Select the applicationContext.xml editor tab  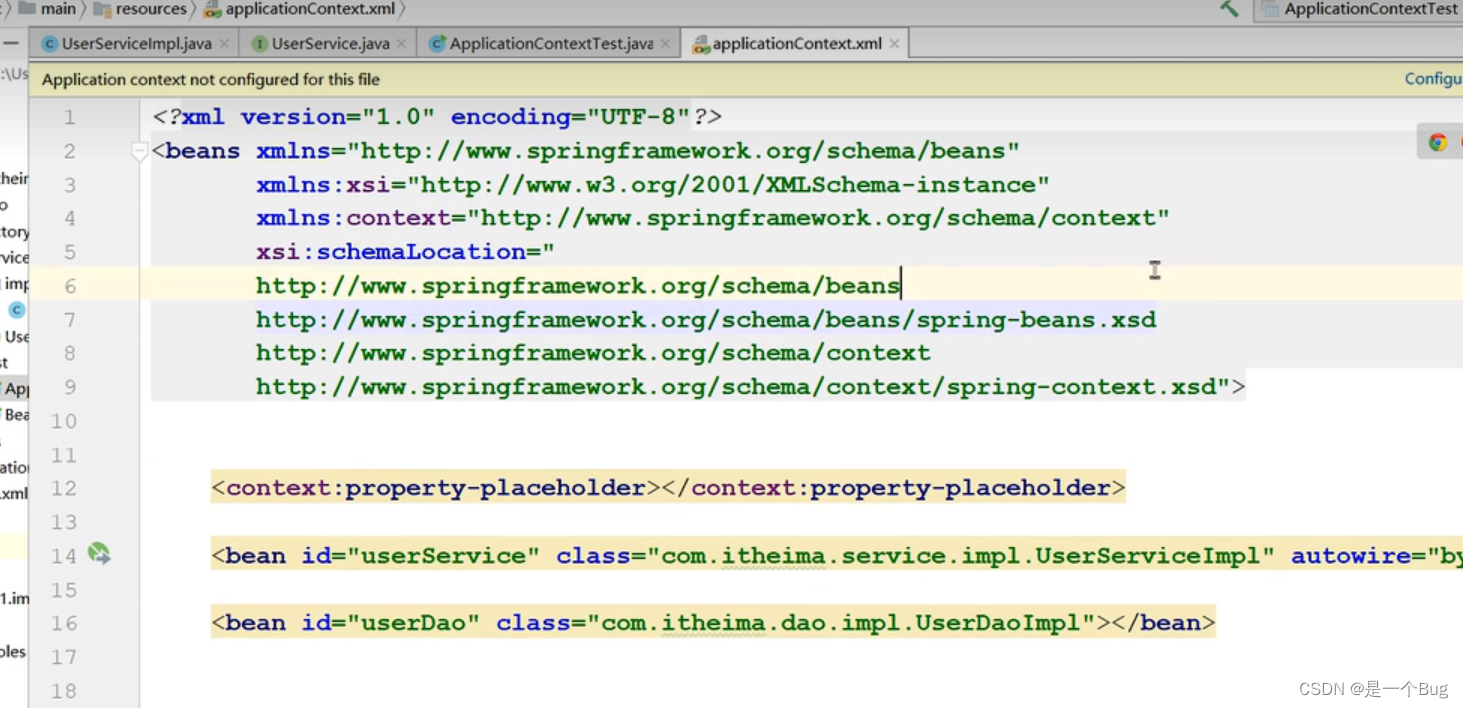click(x=797, y=44)
